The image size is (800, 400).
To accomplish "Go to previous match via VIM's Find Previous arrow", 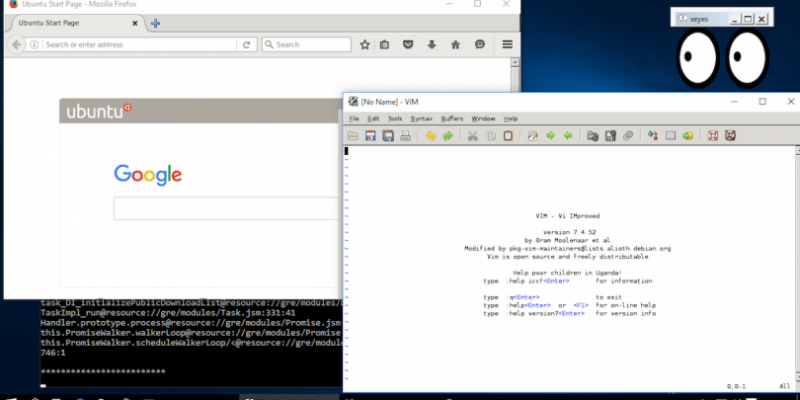I will click(x=568, y=136).
